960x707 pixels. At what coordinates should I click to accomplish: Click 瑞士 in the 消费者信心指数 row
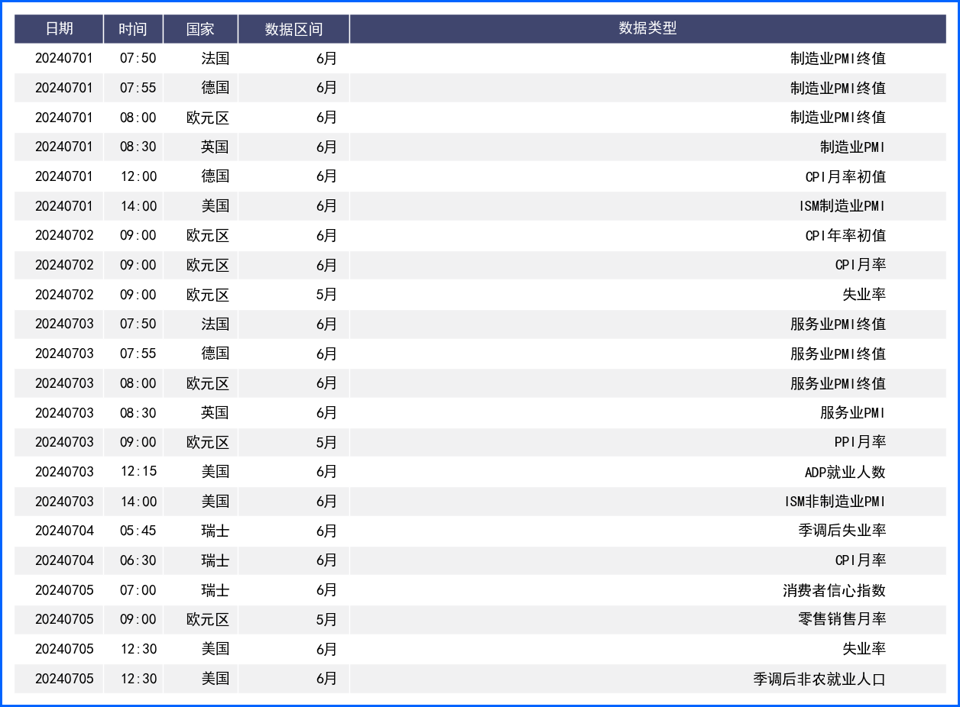[216, 590]
